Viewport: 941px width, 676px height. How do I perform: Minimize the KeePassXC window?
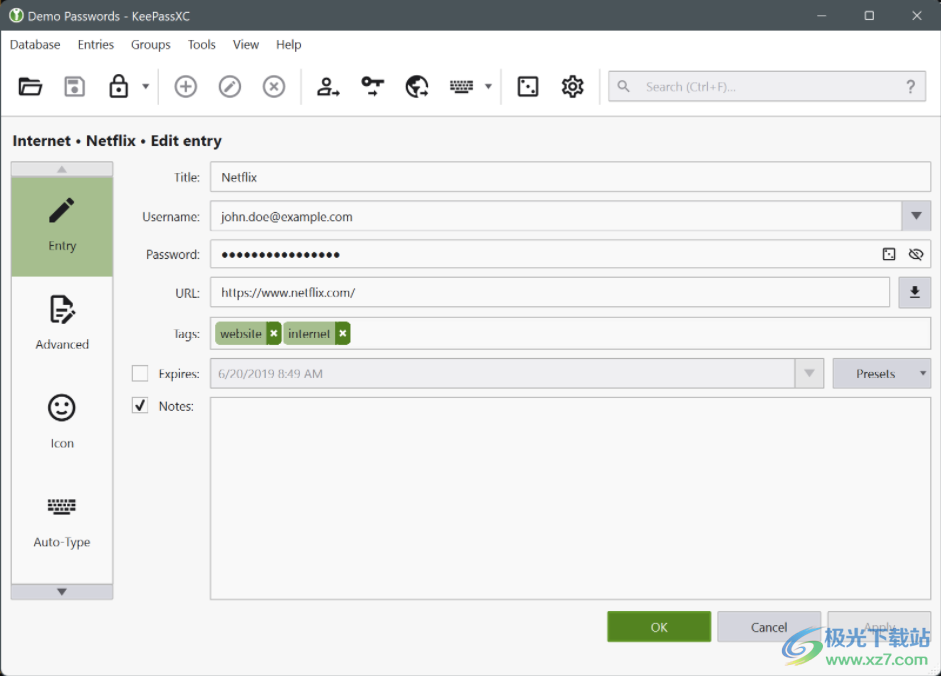click(822, 16)
